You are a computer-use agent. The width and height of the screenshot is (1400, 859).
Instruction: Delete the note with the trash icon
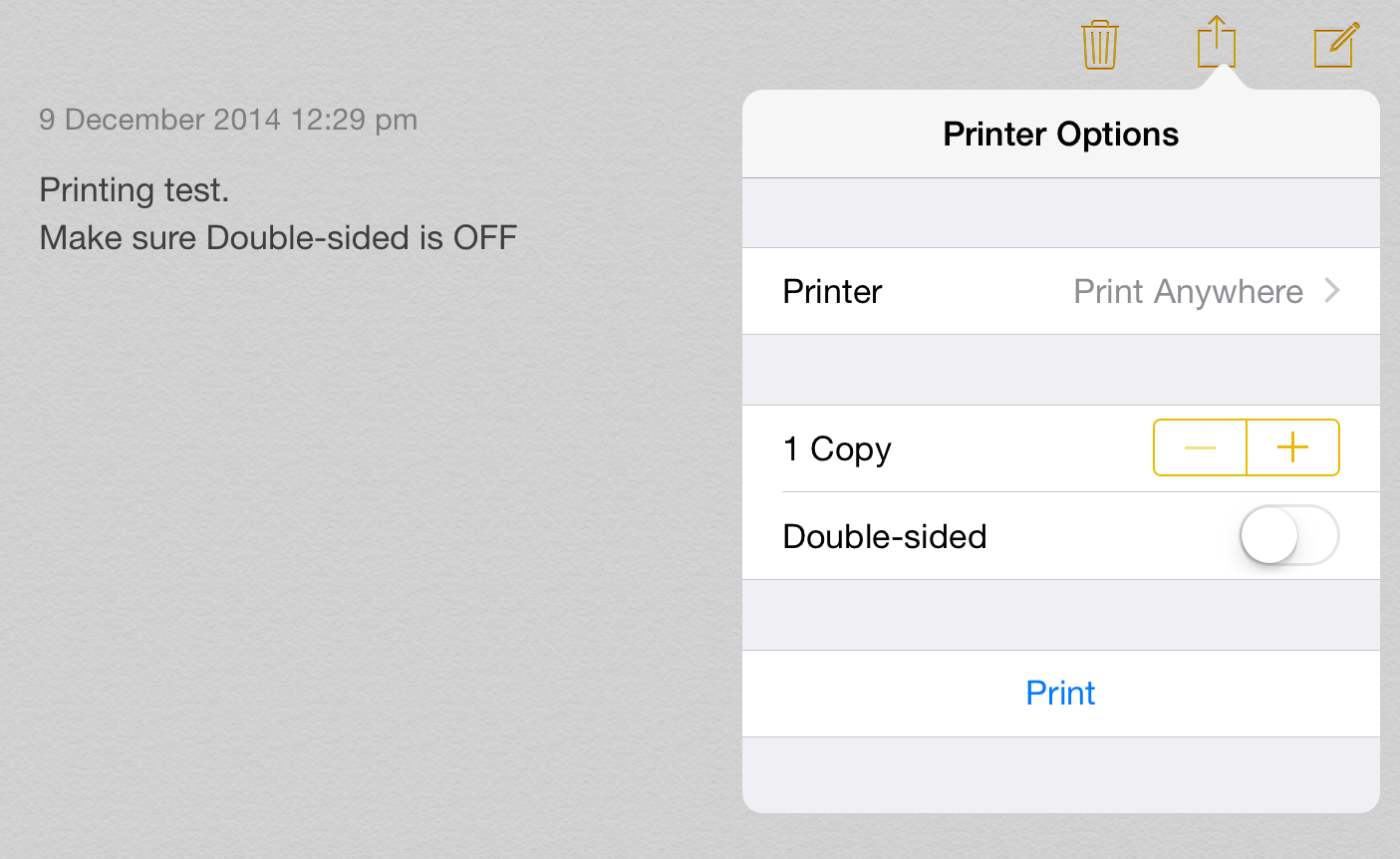tap(1099, 45)
